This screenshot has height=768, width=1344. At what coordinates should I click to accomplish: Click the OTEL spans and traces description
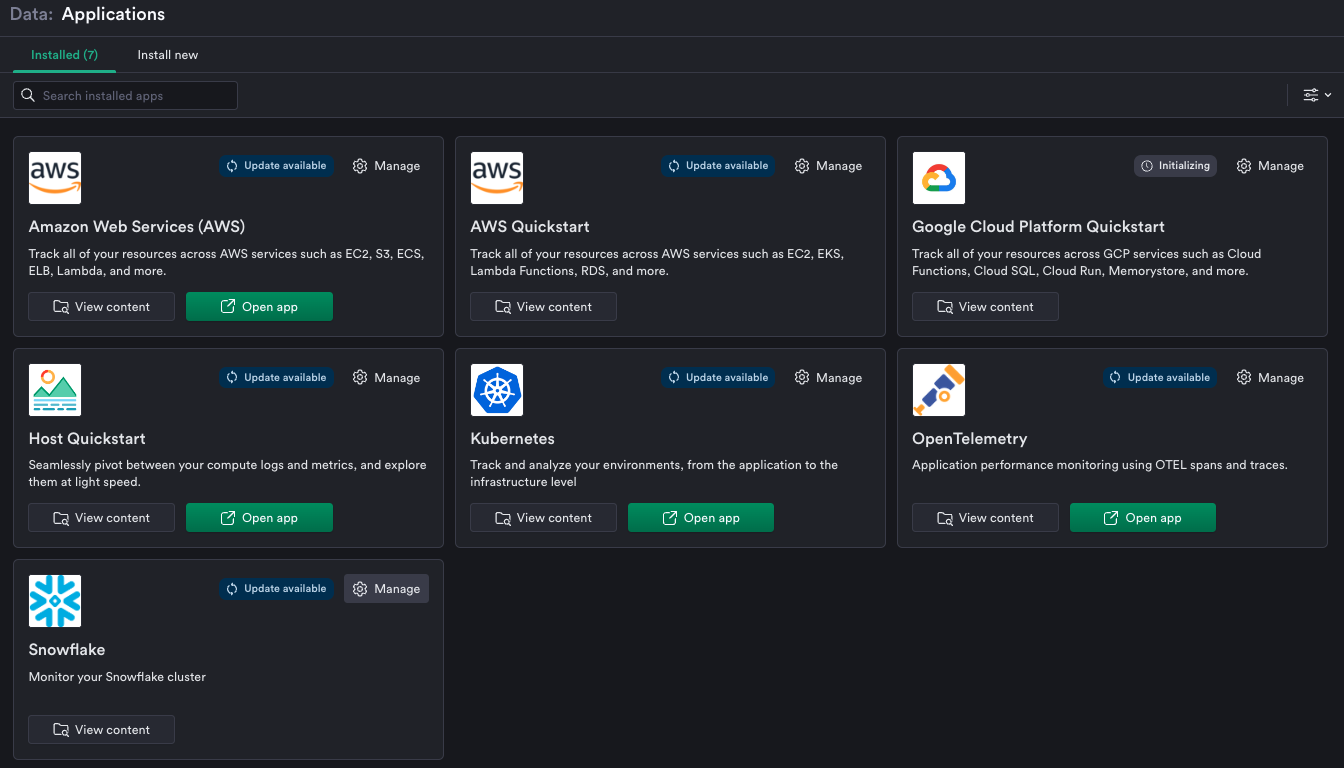1100,465
